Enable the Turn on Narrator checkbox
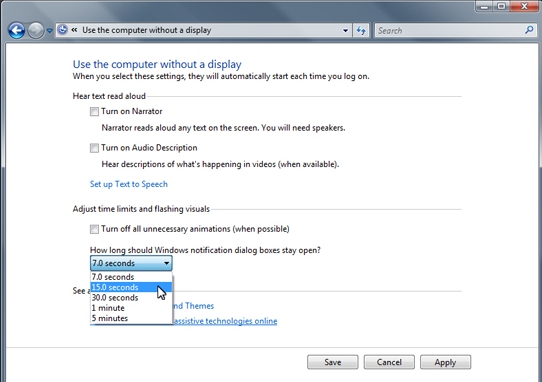Viewport: 542px width, 382px height. pyautogui.click(x=94, y=111)
